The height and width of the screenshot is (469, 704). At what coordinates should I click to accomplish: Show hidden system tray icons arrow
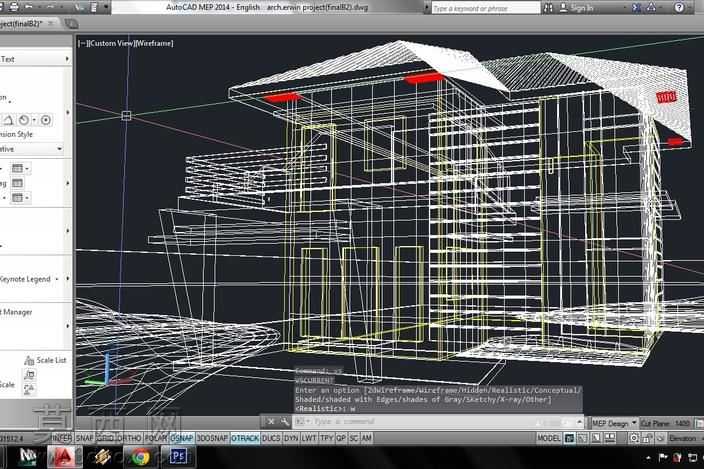(648, 458)
